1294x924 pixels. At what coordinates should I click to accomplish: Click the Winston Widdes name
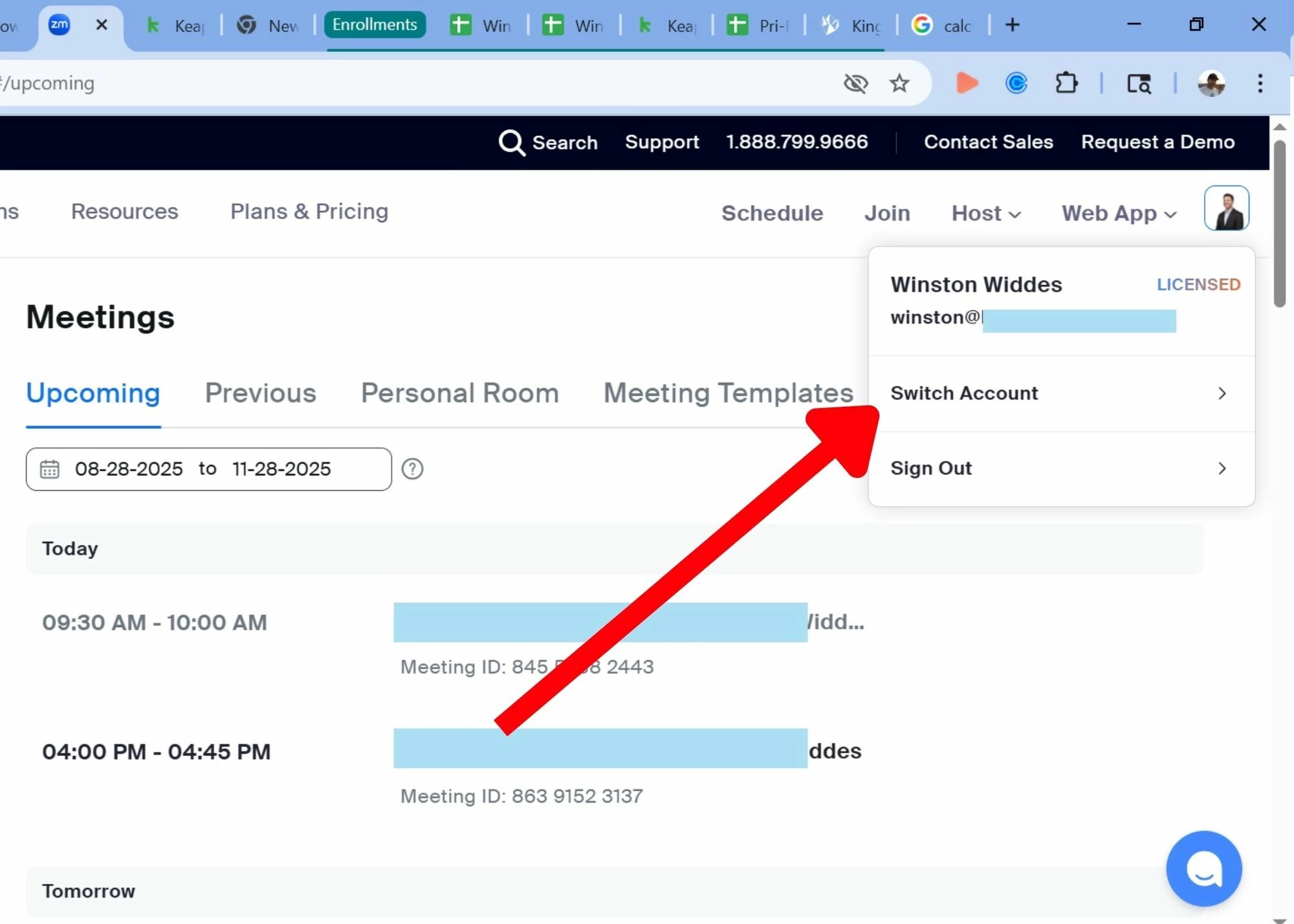click(976, 284)
